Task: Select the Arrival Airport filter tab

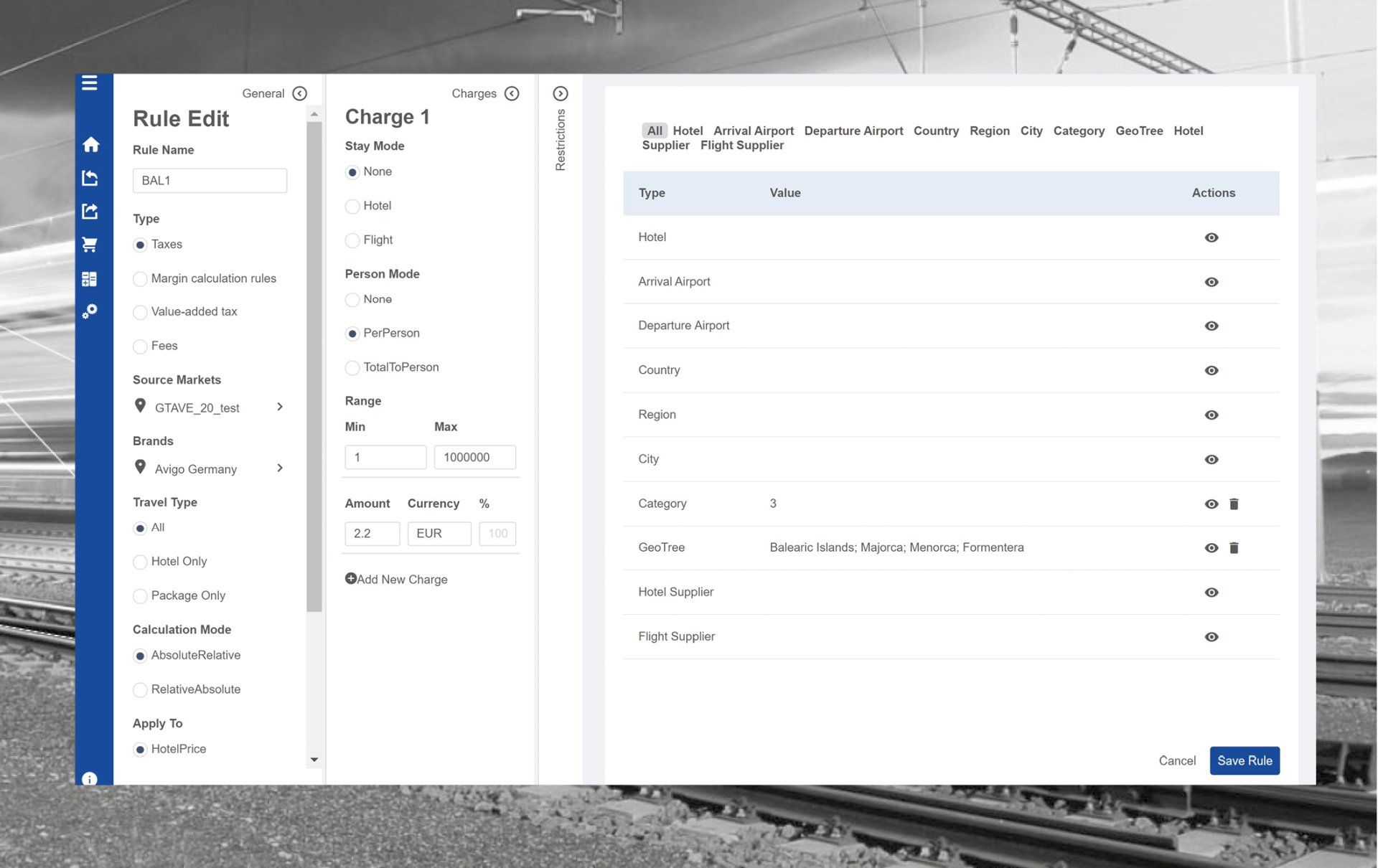Action: pos(753,131)
